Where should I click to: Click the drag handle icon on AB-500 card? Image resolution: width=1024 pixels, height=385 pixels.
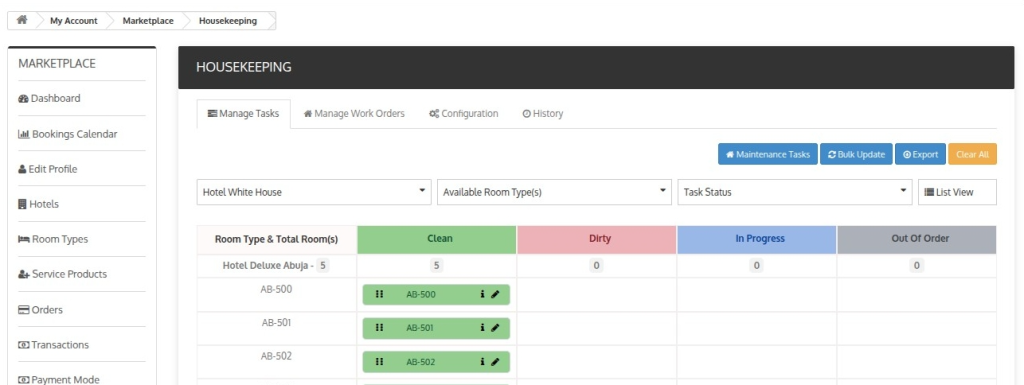(x=379, y=294)
